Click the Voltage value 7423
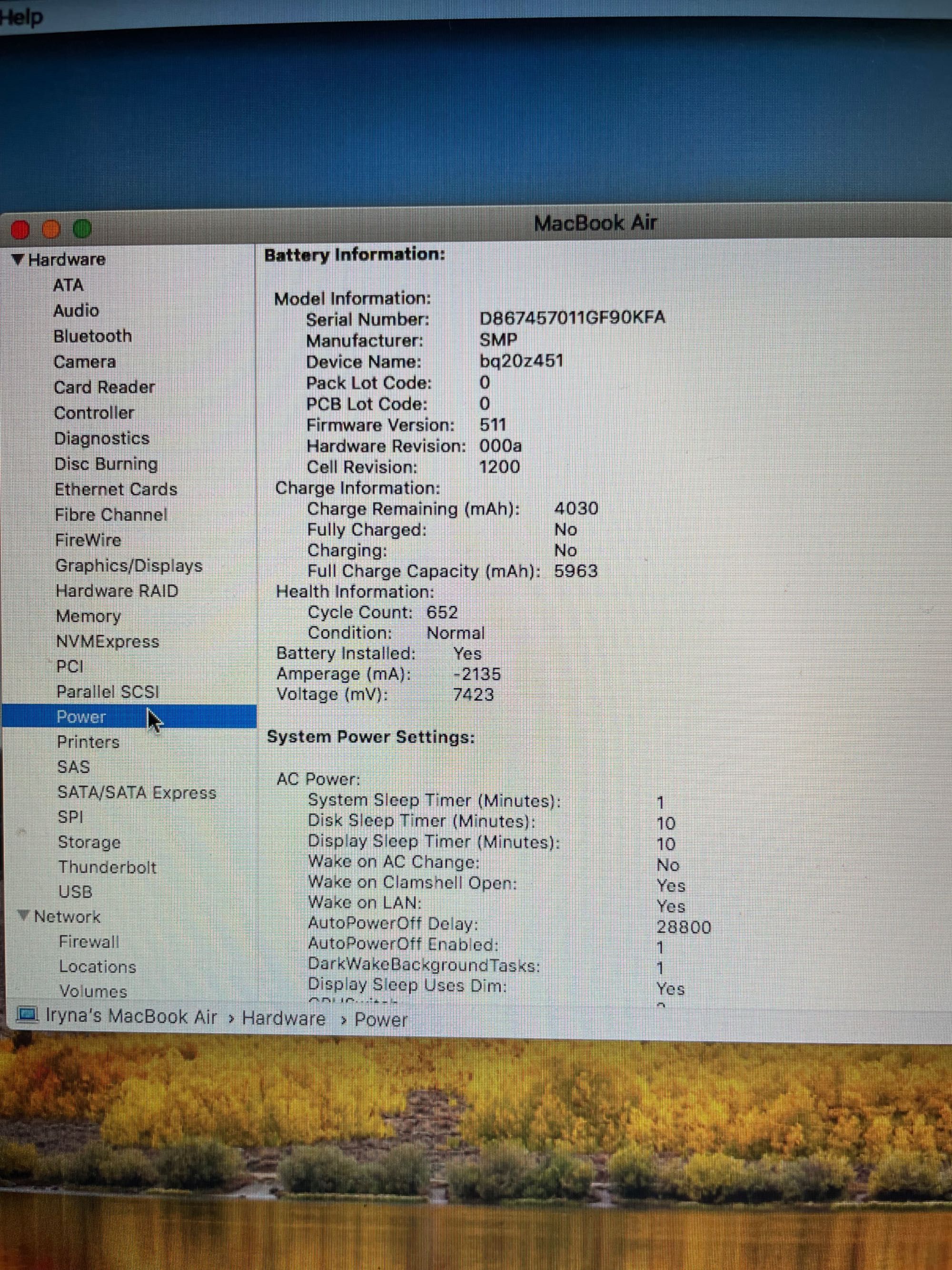Image resolution: width=952 pixels, height=1270 pixels. [474, 694]
